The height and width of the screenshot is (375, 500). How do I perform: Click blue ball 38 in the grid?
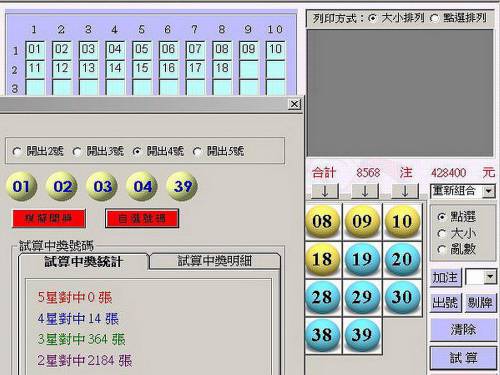coord(322,335)
